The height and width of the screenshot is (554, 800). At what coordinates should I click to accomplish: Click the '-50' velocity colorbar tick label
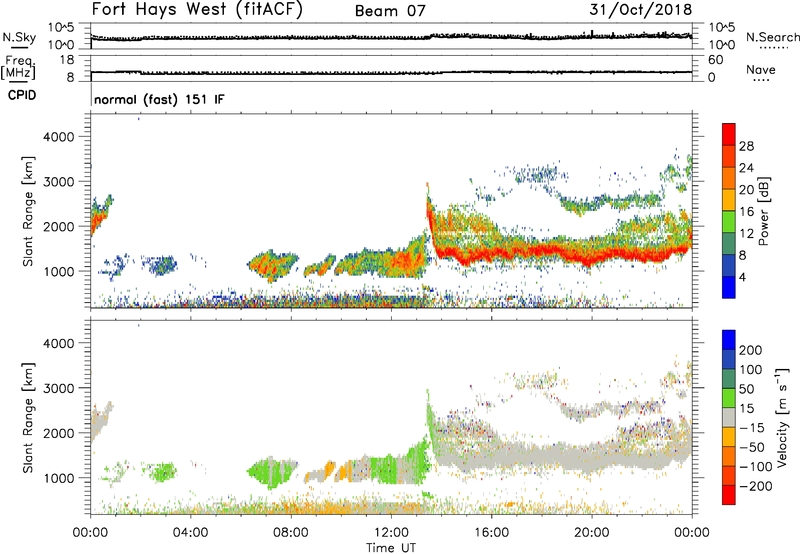coord(752,447)
